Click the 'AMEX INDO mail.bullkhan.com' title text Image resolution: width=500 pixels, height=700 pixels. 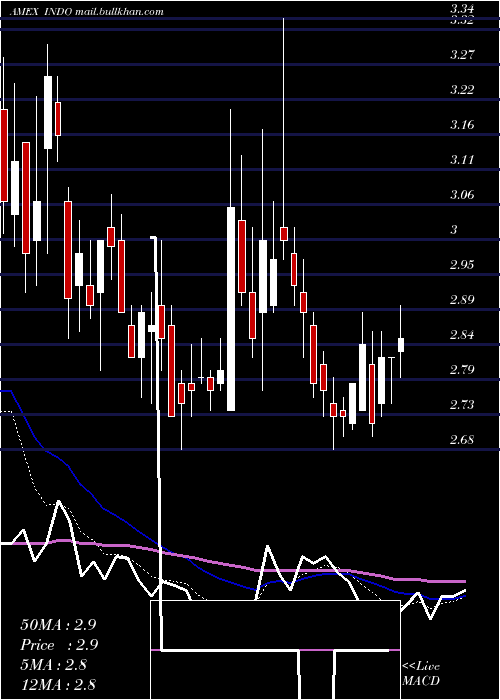click(88, 12)
